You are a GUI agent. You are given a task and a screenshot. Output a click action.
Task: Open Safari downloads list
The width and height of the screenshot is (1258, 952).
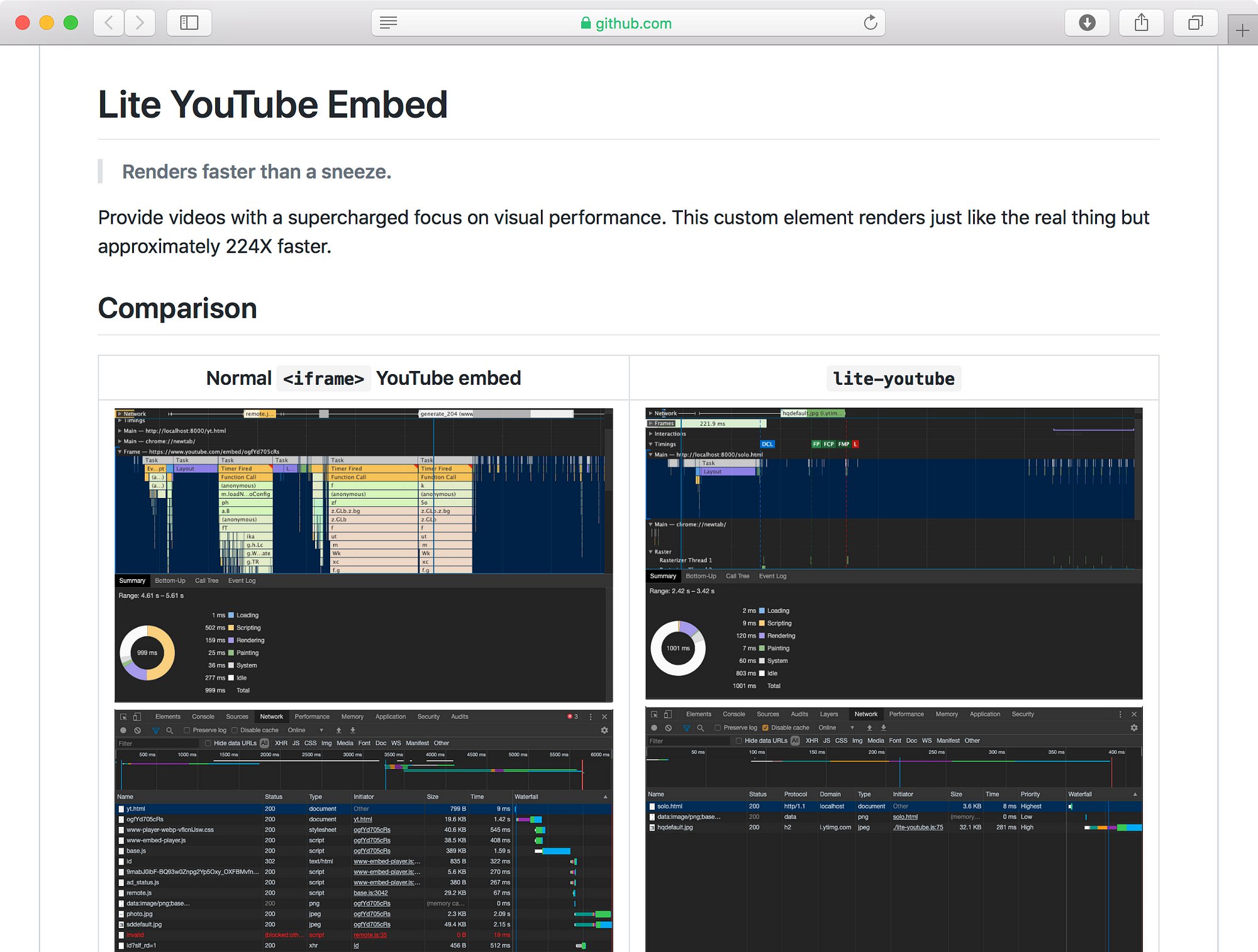pyautogui.click(x=1087, y=23)
